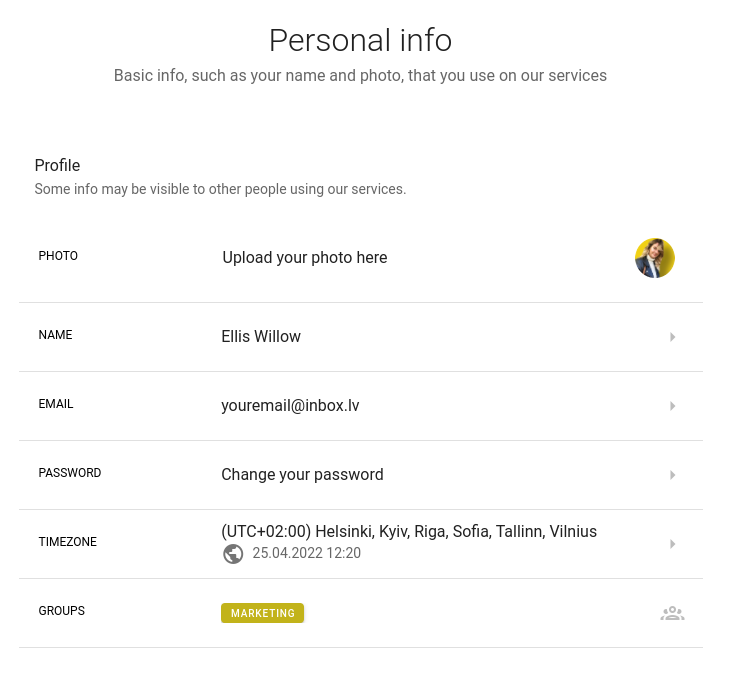Click the PASSWORD row label

tap(70, 473)
